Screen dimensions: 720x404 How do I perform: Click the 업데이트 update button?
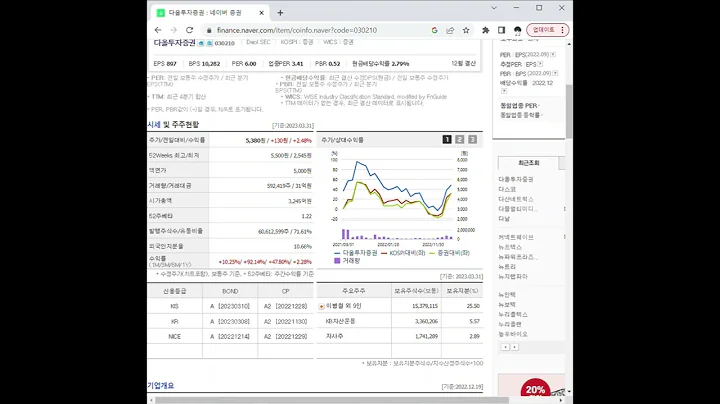tap(544, 30)
